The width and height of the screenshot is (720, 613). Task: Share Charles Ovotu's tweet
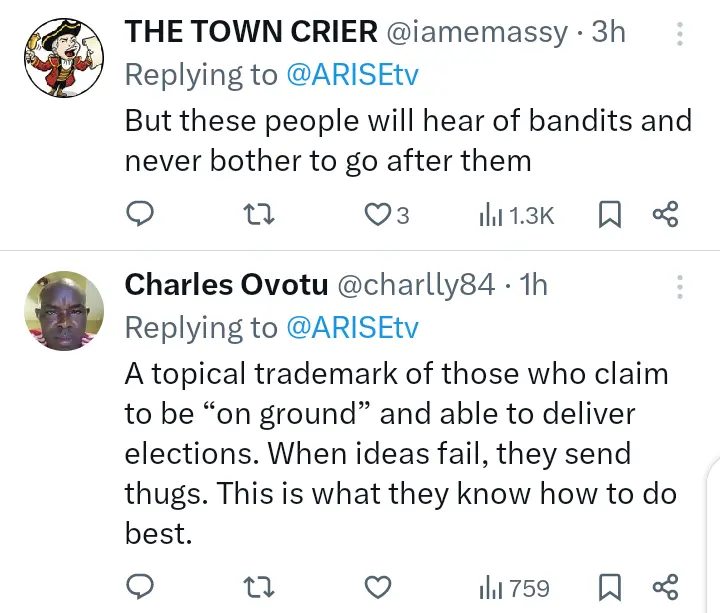pyautogui.click(x=665, y=586)
